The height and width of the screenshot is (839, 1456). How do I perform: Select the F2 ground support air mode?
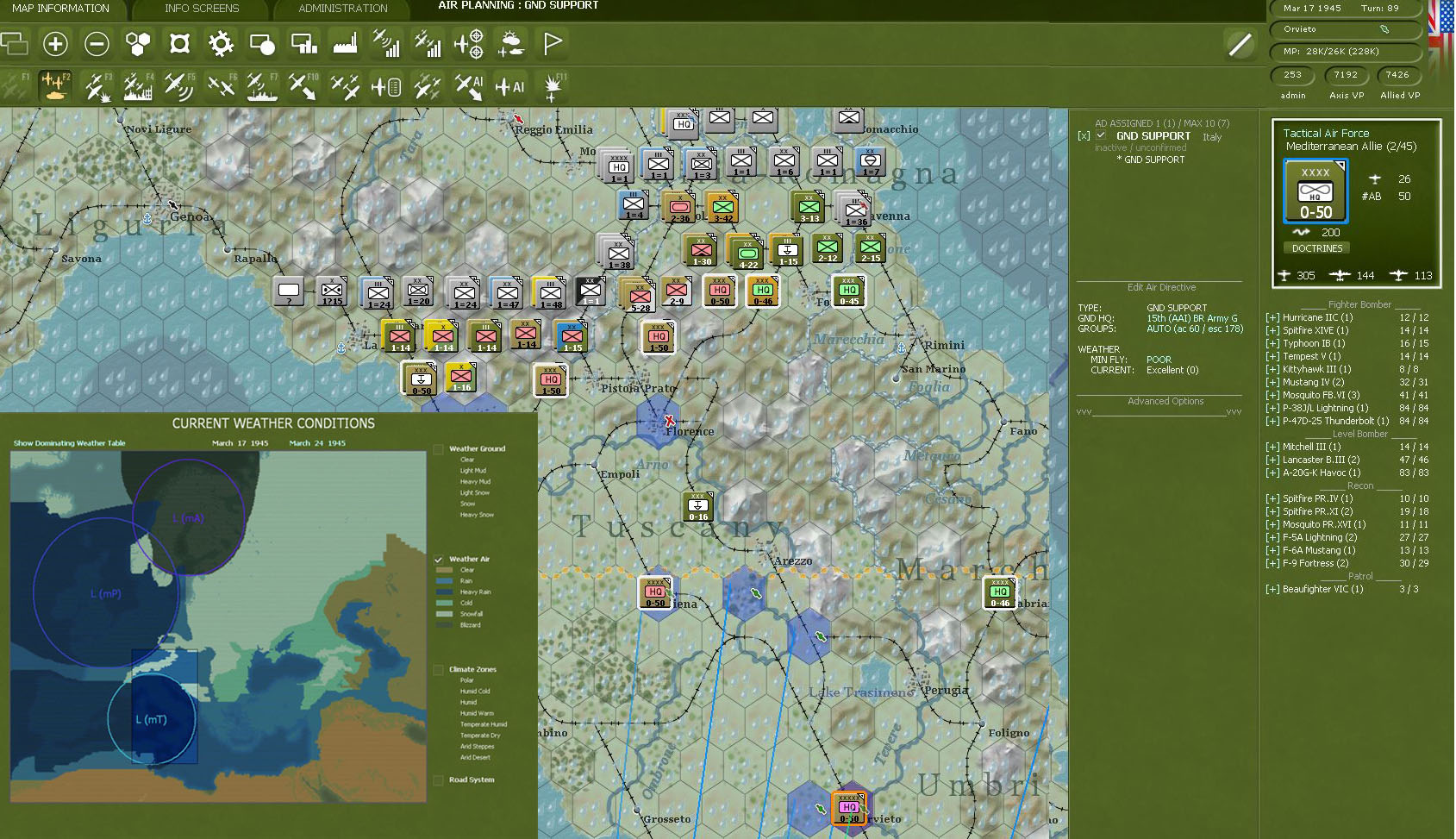pyautogui.click(x=55, y=86)
